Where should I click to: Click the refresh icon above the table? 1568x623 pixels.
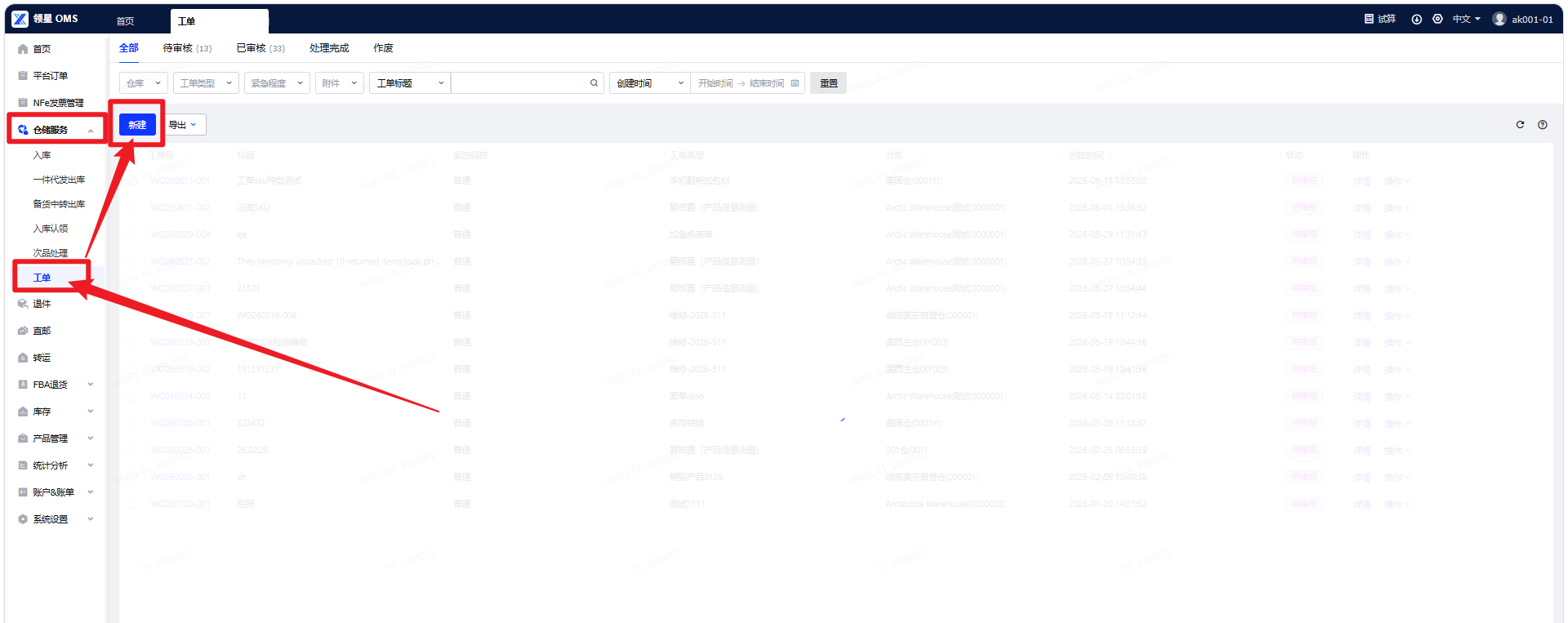point(1520,125)
